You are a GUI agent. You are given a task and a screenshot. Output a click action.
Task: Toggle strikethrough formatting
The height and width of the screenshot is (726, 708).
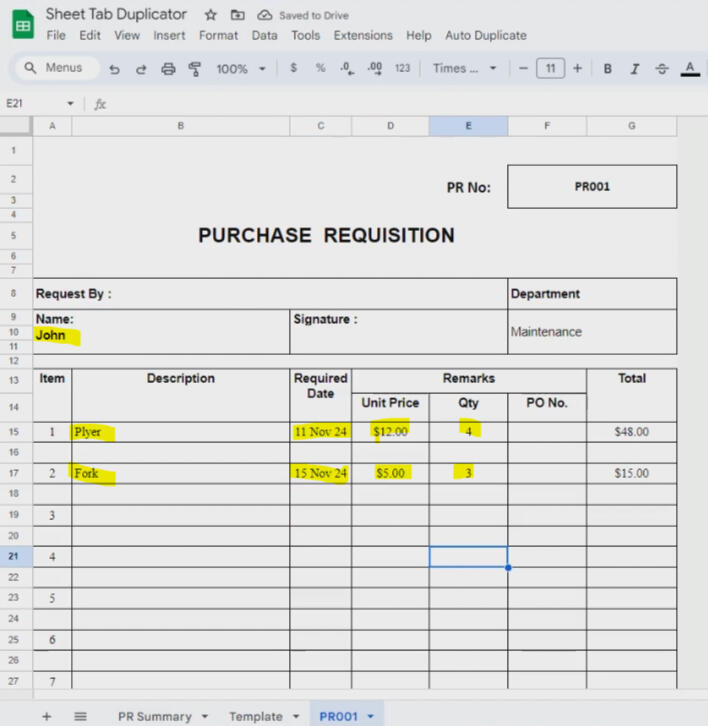coord(662,69)
